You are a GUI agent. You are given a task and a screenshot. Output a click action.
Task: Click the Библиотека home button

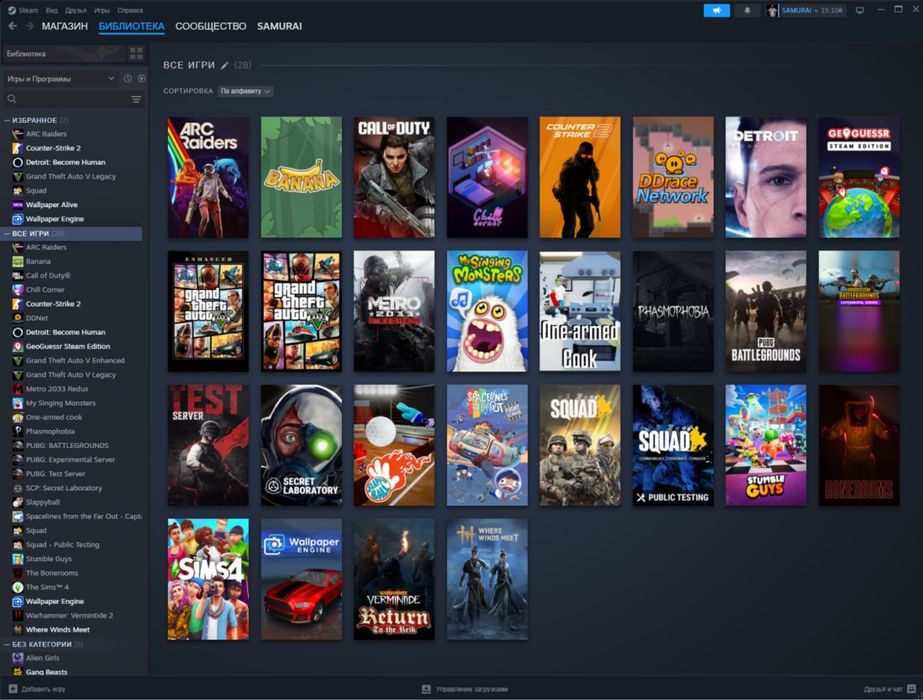point(64,54)
